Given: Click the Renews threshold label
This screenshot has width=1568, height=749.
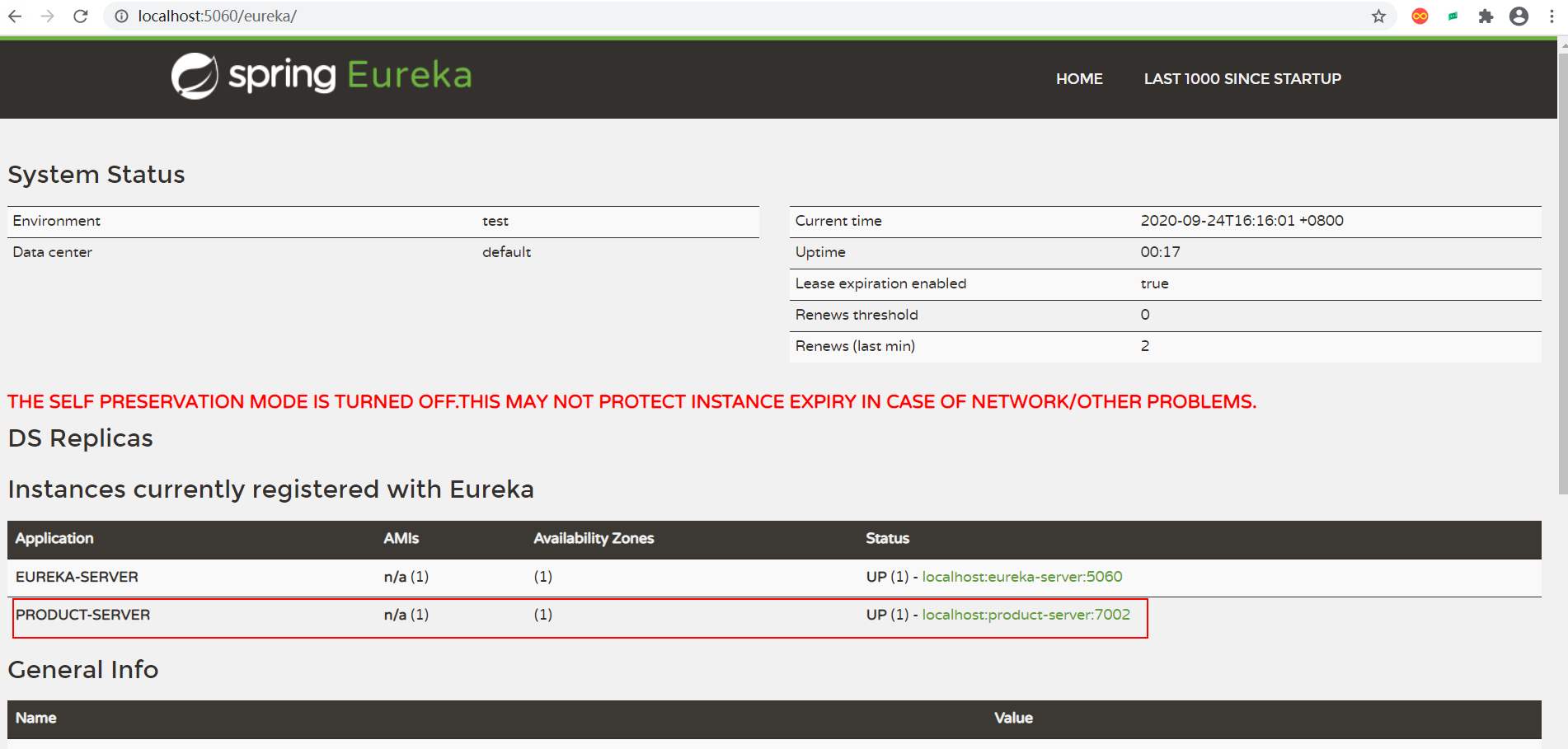Looking at the screenshot, I should coord(857,315).
